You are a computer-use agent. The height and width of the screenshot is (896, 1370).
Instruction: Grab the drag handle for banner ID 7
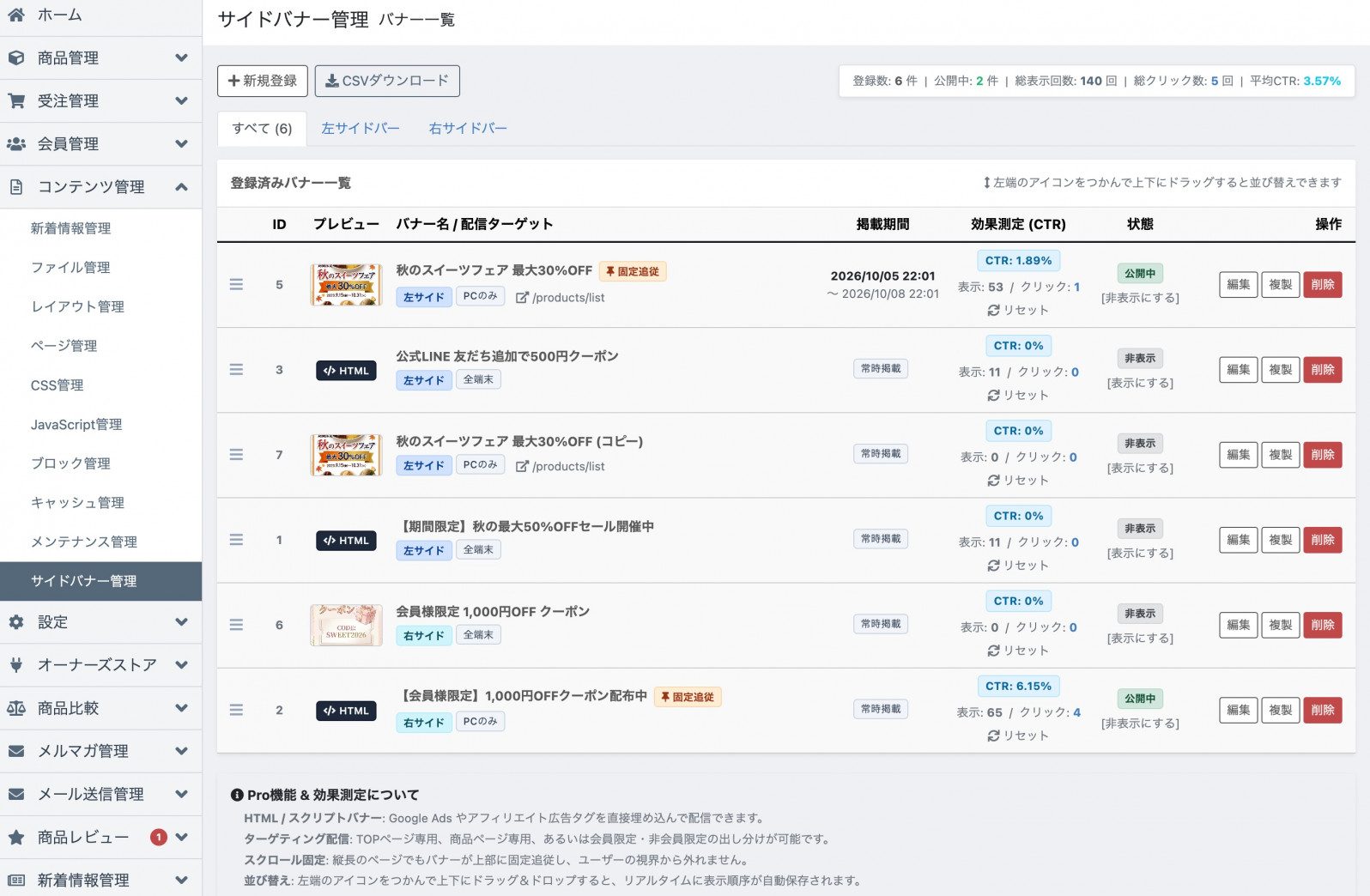(236, 454)
